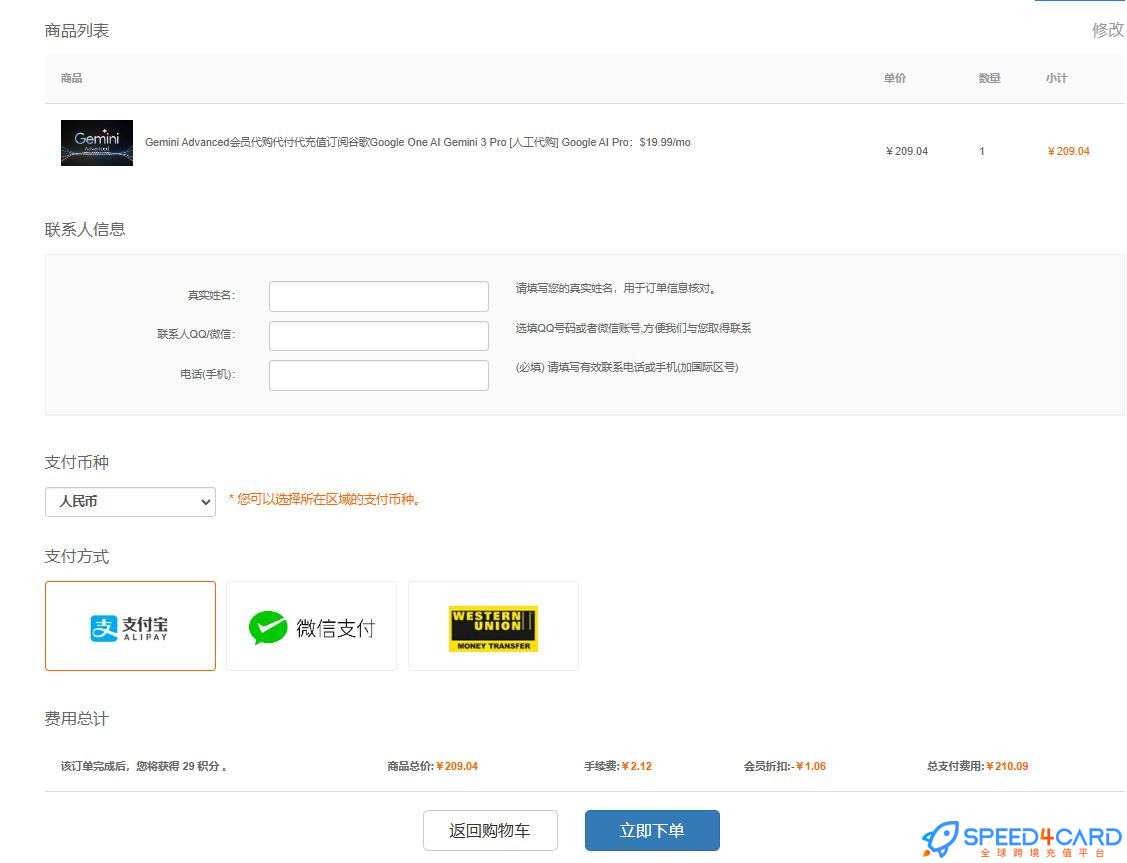Click the subtotal price ¥209.04
Screen dimensions: 1127x863
[1068, 151]
